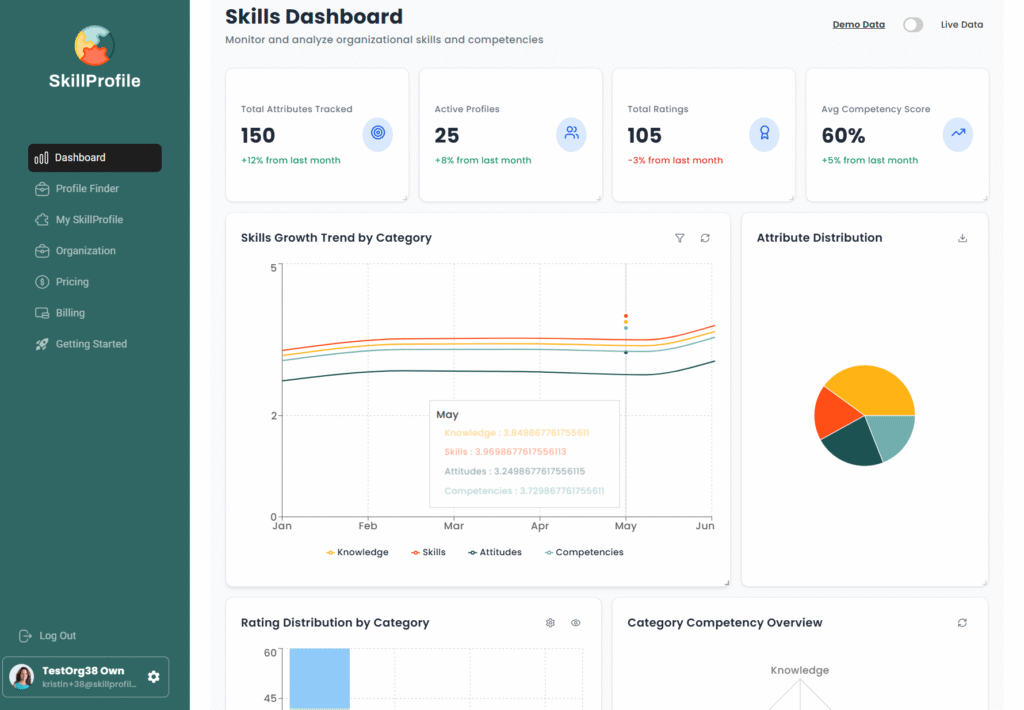This screenshot has height=710, width=1024.
Task: Refresh the Category Competency Overview panel
Action: pyautogui.click(x=962, y=623)
